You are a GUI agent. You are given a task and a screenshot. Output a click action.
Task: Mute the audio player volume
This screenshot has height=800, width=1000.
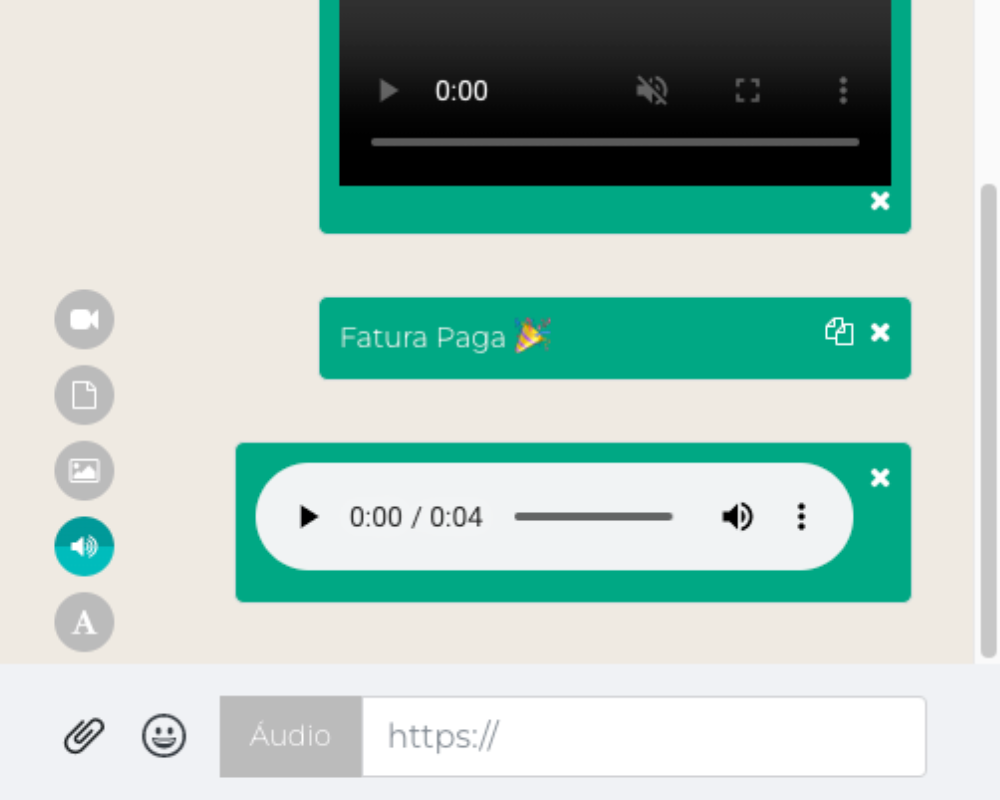[737, 517]
